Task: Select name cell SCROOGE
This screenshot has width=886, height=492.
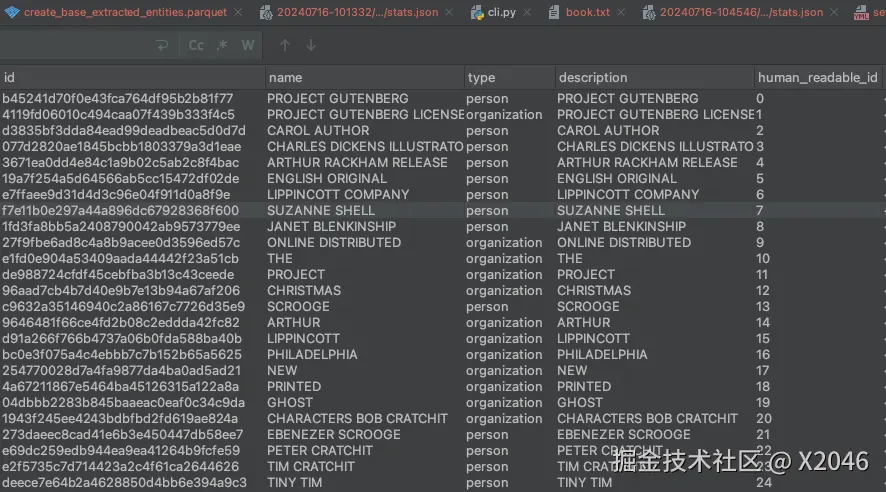Action: point(298,306)
